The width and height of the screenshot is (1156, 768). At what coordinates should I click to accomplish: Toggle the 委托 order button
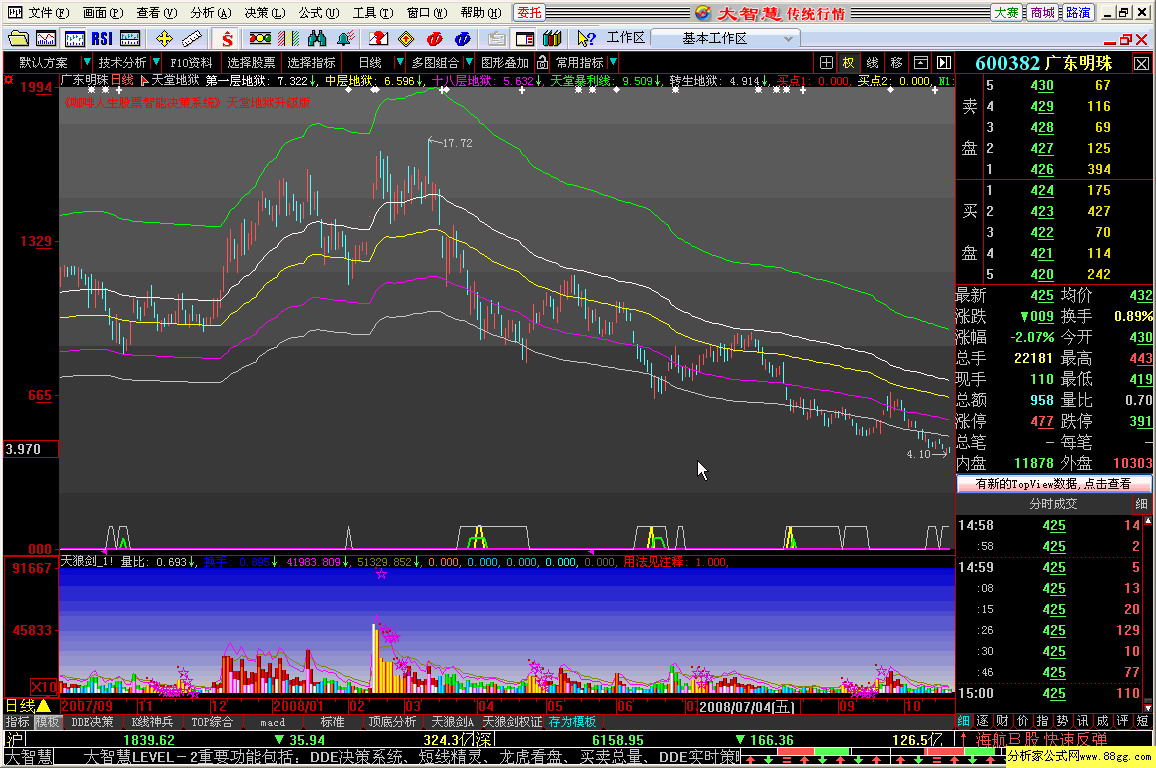(x=529, y=13)
